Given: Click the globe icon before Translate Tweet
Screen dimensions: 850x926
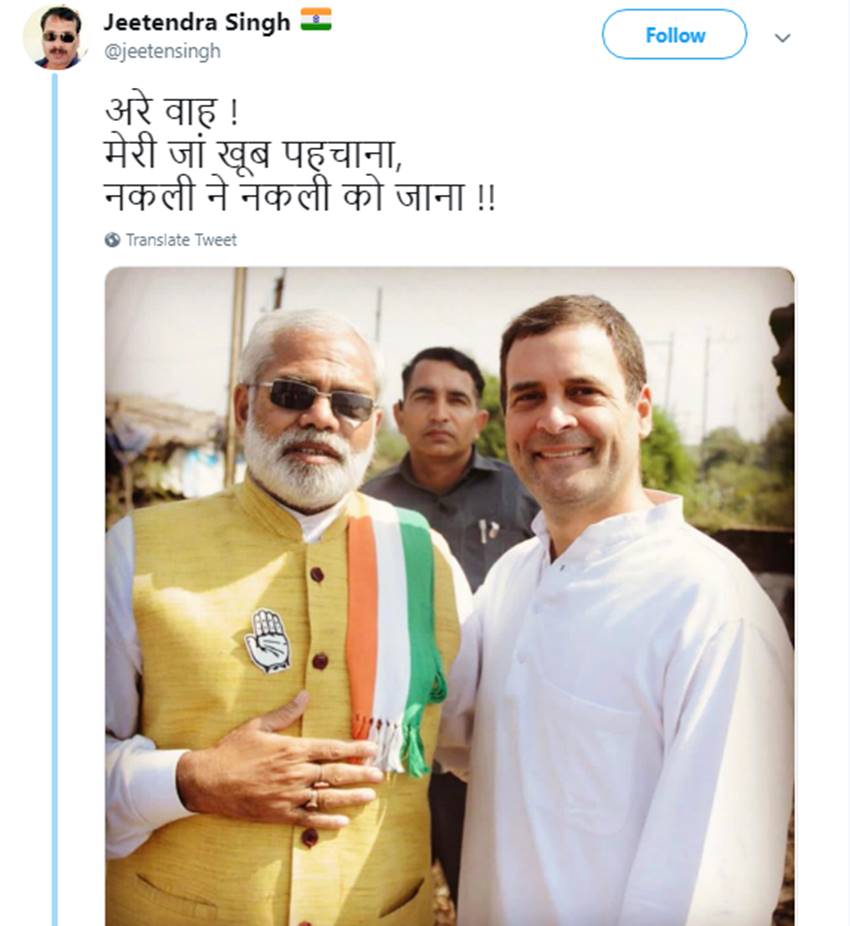Looking at the screenshot, I should 112,240.
